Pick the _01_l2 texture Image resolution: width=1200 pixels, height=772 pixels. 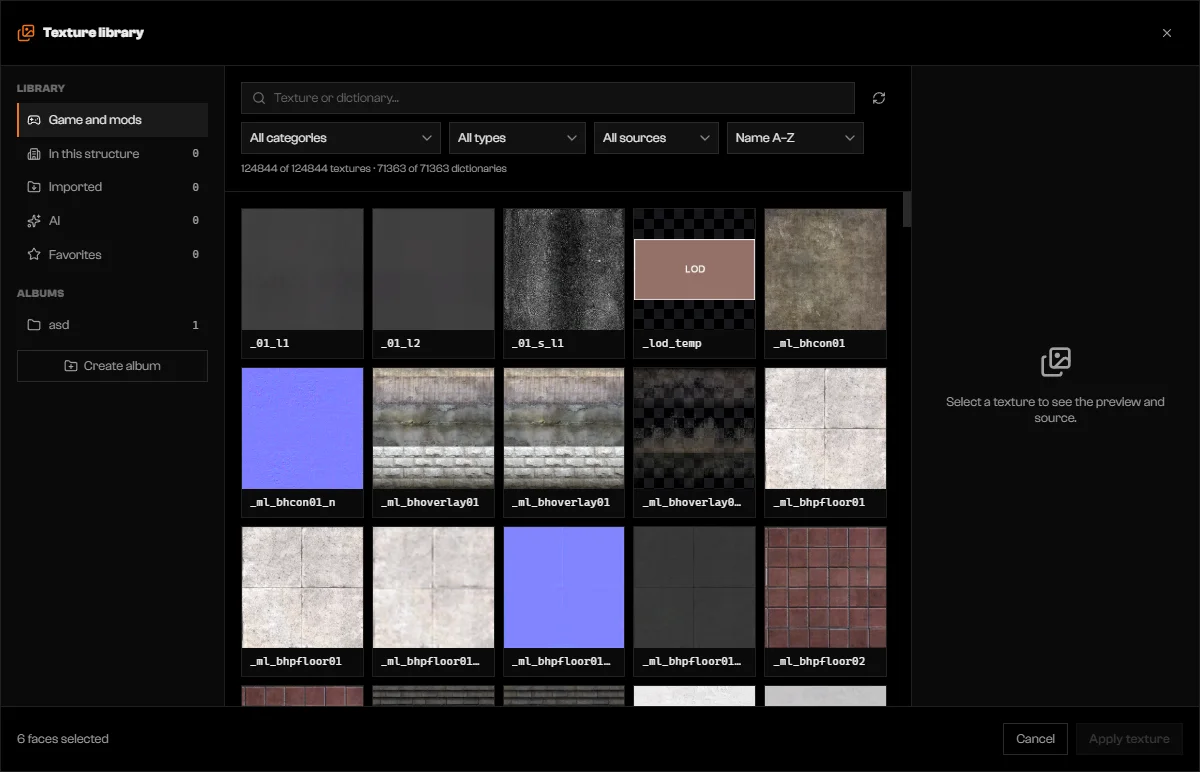[433, 283]
